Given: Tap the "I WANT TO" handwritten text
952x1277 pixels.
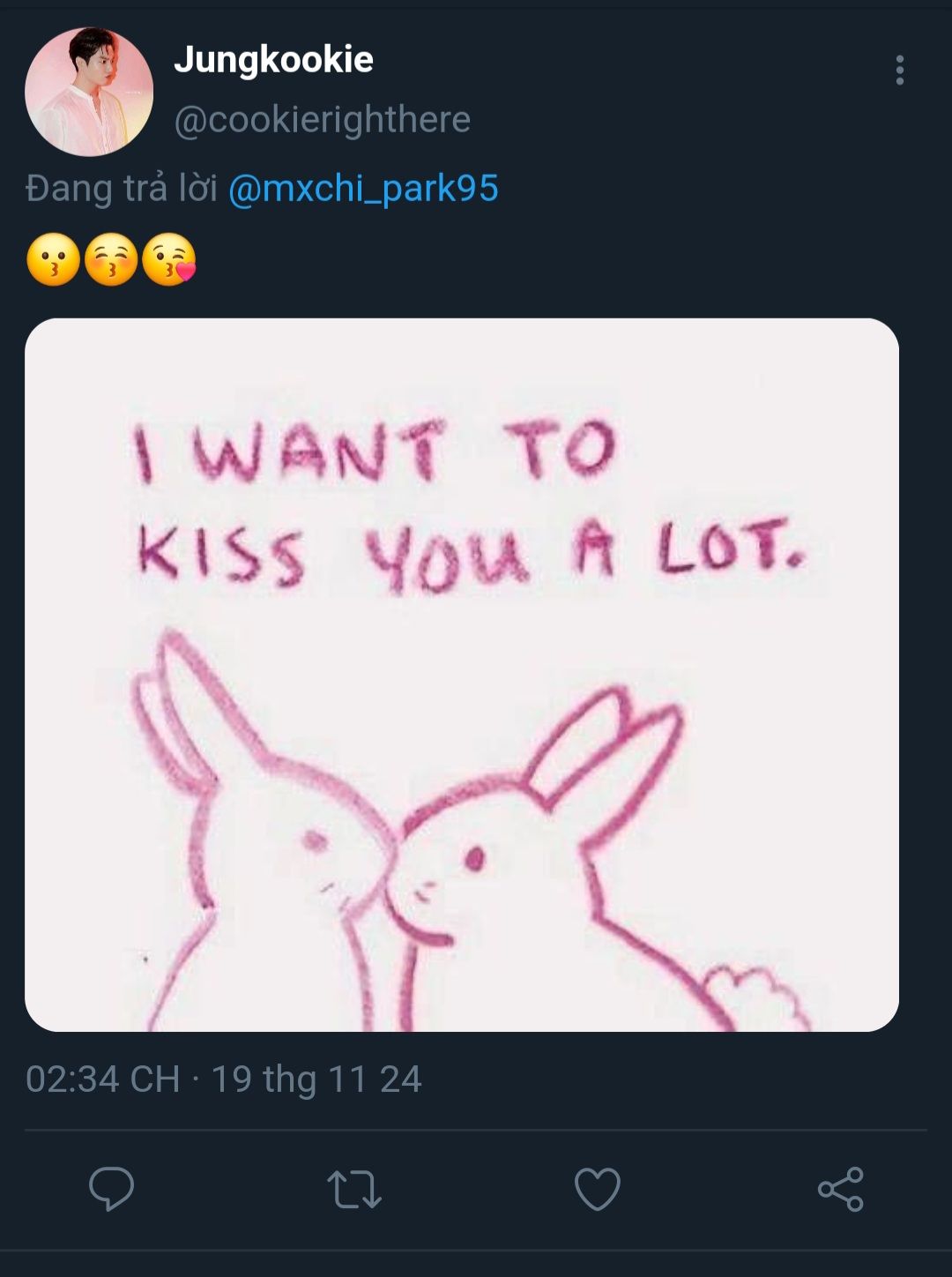Looking at the screenshot, I should pos(374,451).
